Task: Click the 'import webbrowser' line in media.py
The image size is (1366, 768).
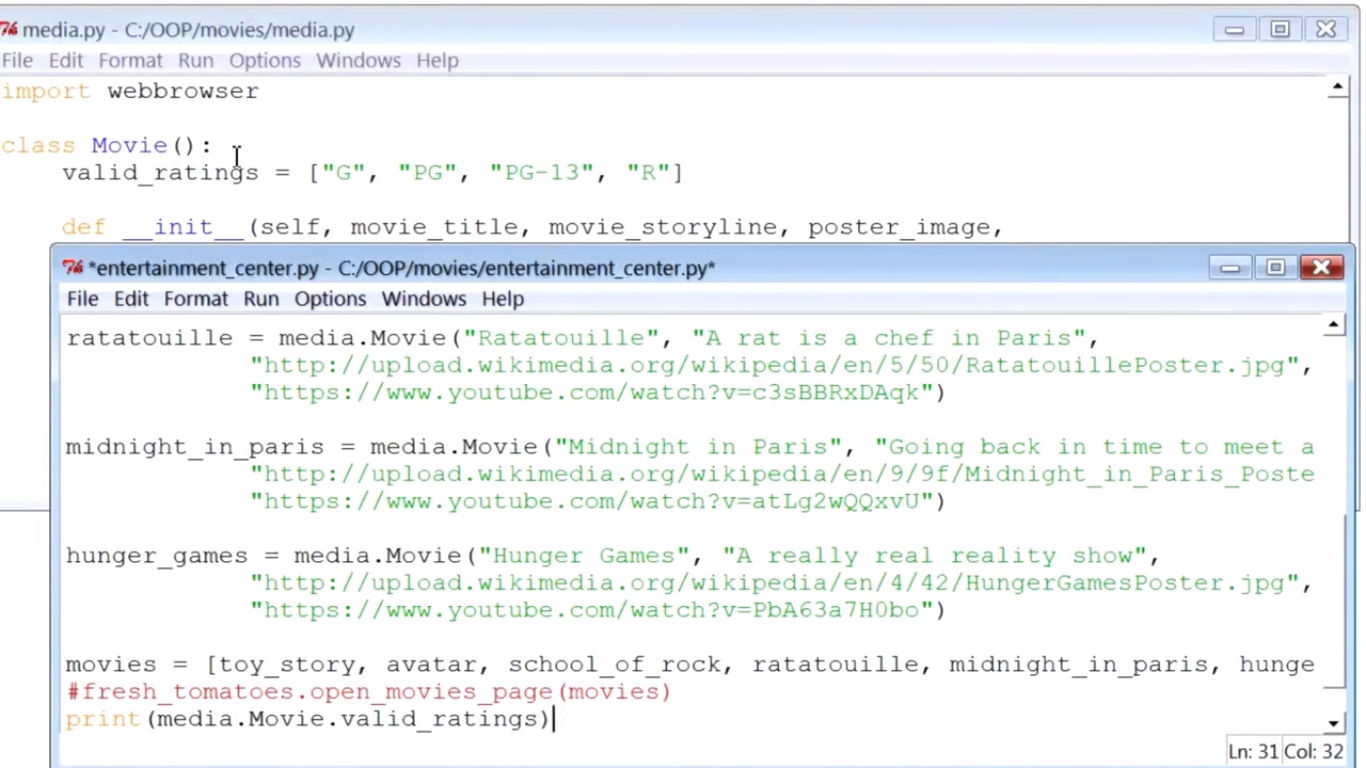Action: point(130,91)
